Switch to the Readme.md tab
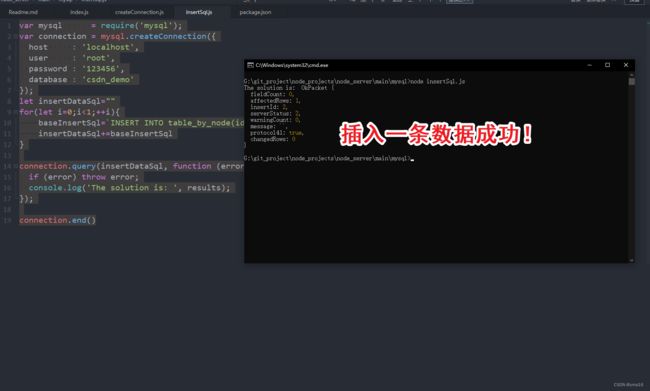The height and width of the screenshot is (391, 650). 23,12
